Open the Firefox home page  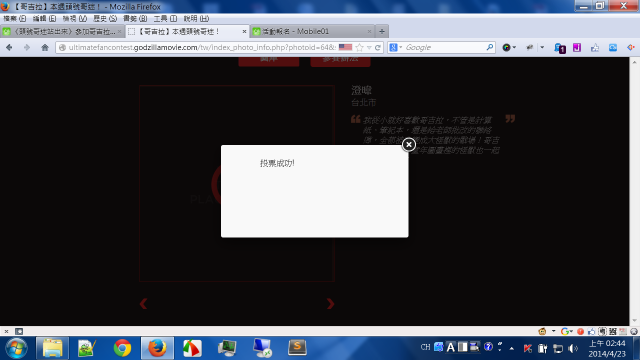click(45, 47)
